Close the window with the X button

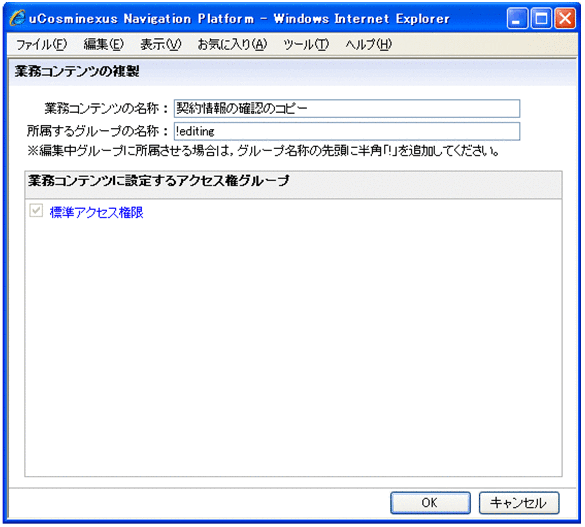(565, 18)
